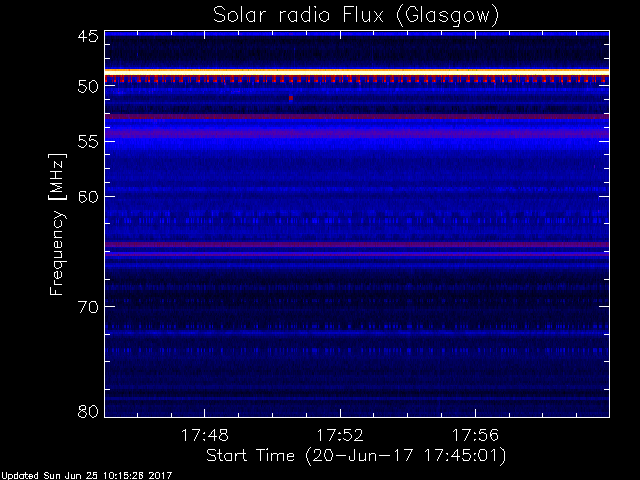The image size is (640, 480).
Task: Click the bright white-yellow band near 49 MHz
Action: (x=357, y=72)
